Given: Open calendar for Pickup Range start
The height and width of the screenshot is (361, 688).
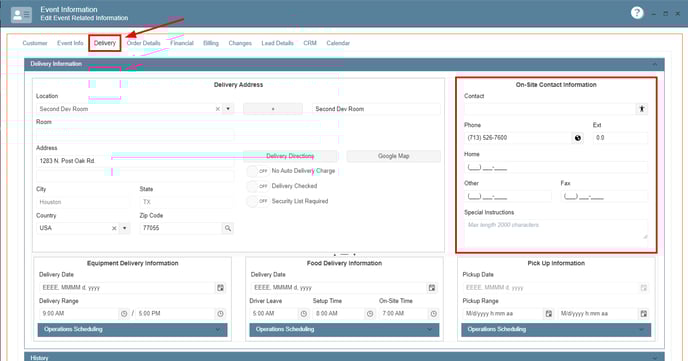Looking at the screenshot, I should coord(548,314).
